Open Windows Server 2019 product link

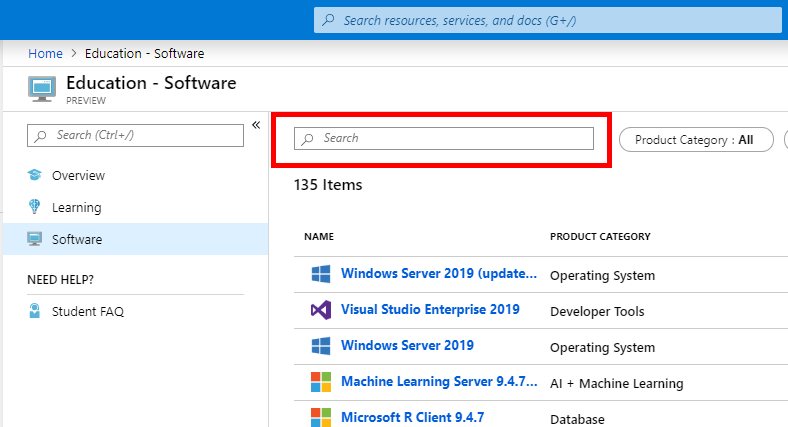[x=407, y=345]
